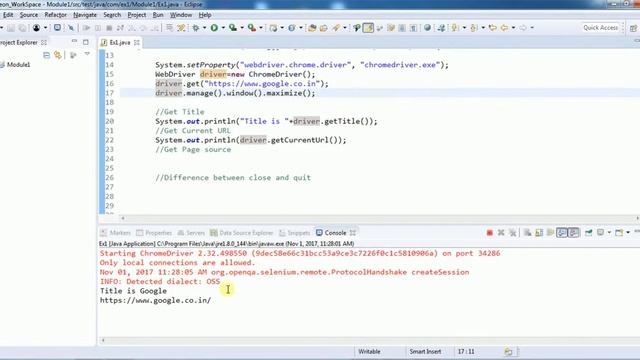Toggle Show Console When Standard Error Changes
This screenshot has height=360, width=640.
tap(573, 233)
